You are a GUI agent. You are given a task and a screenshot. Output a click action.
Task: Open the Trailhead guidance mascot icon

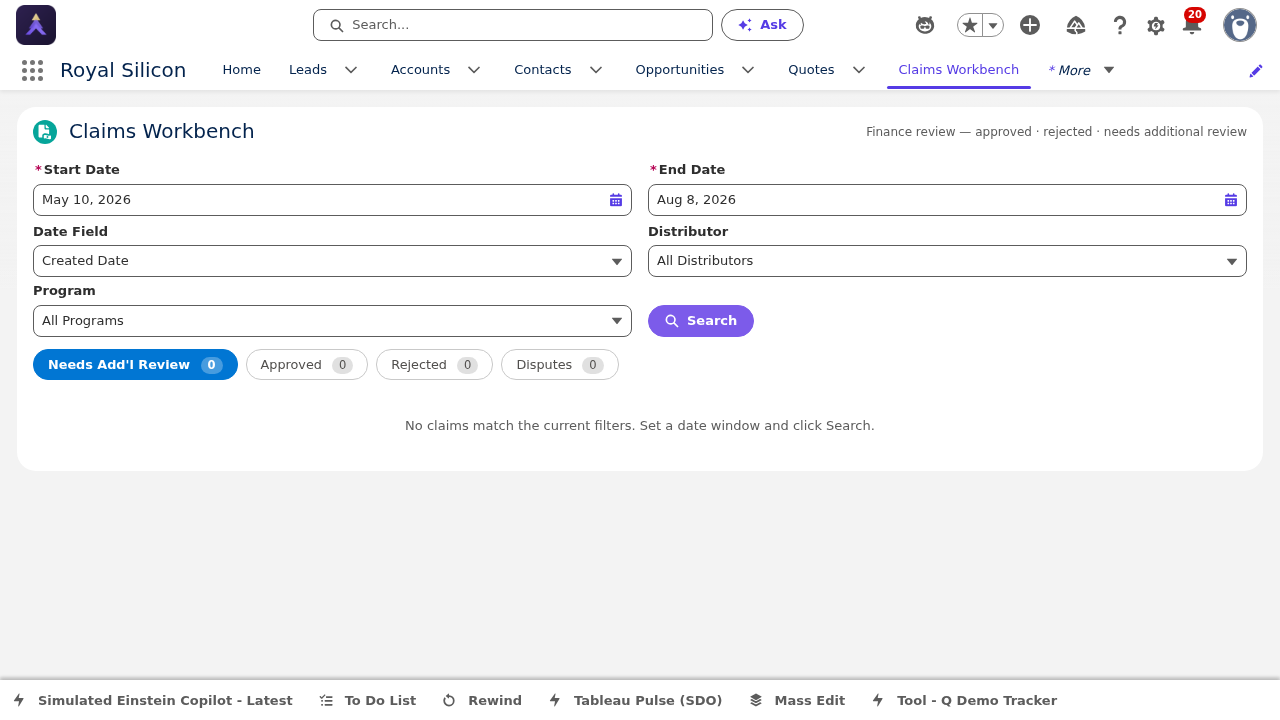pos(925,25)
